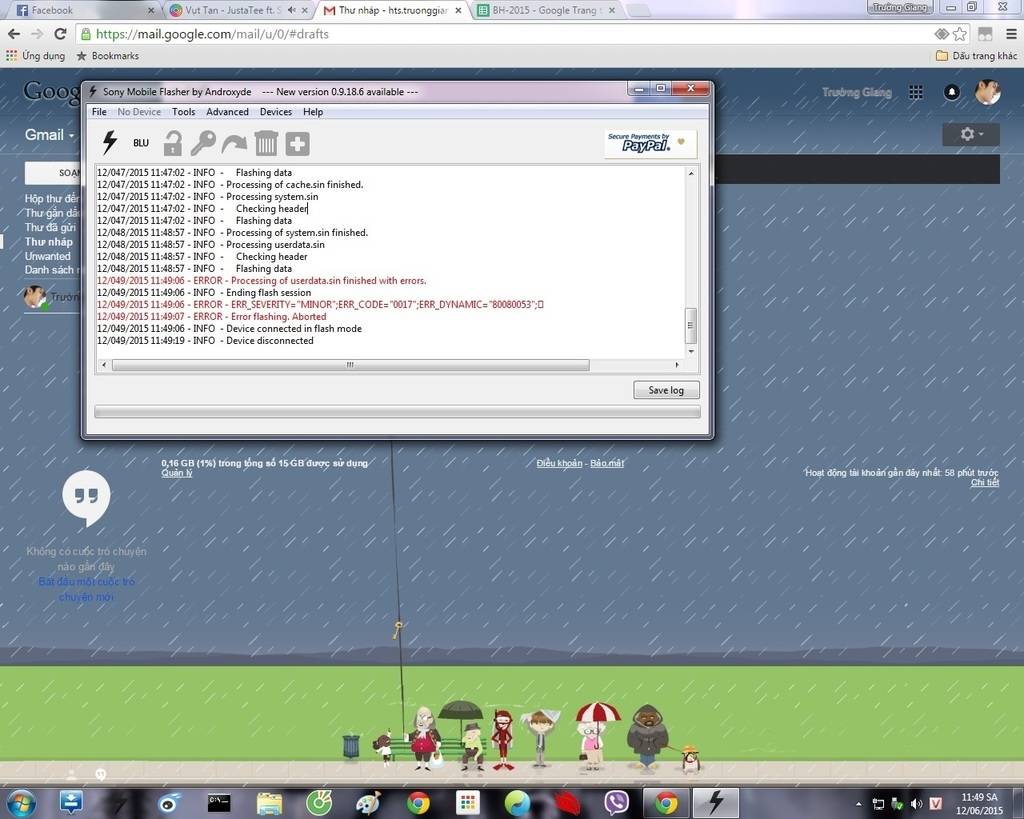Click the trash bin icon in Flashtool
Screen dimensions: 1024x819
pyautogui.click(x=266, y=143)
